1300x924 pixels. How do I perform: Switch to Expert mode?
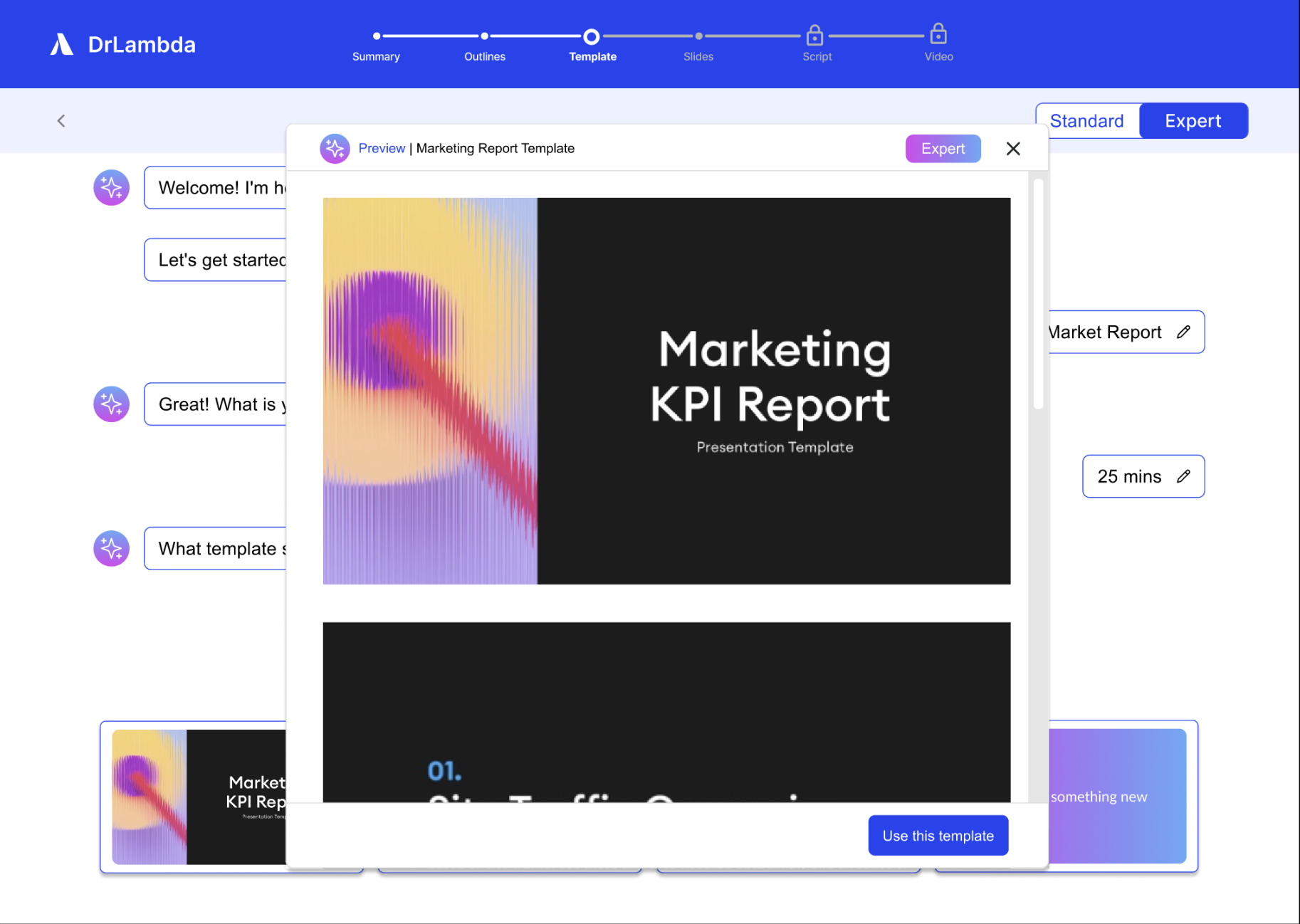[x=1193, y=121]
